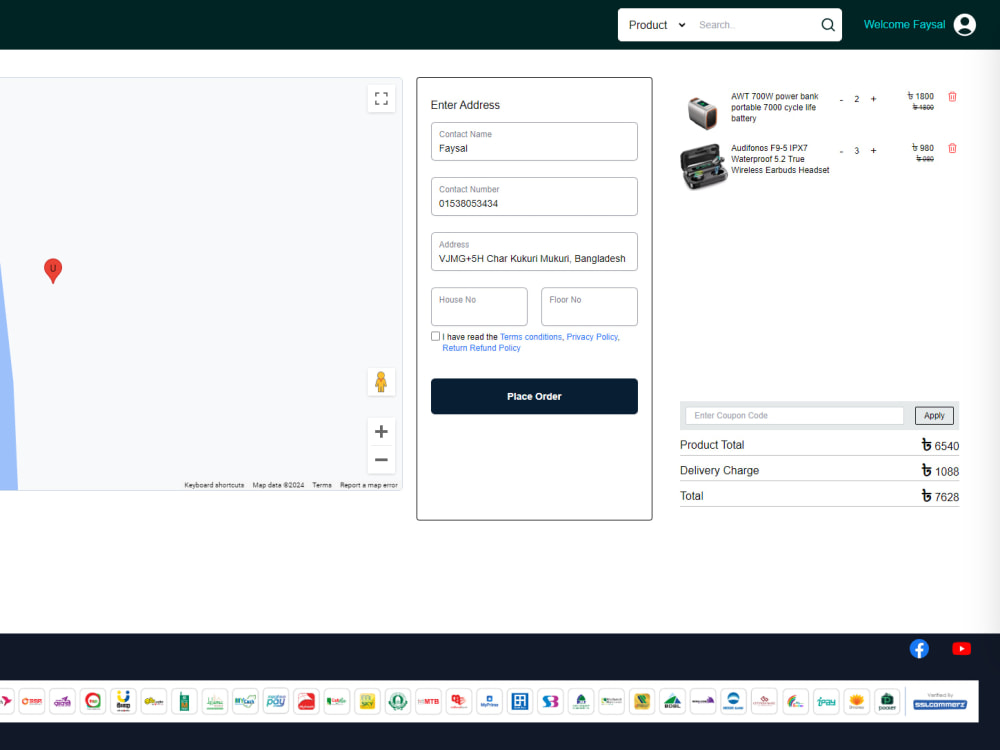Decrease AWT power bank quantity
This screenshot has height=750, width=1000.
tap(842, 99)
